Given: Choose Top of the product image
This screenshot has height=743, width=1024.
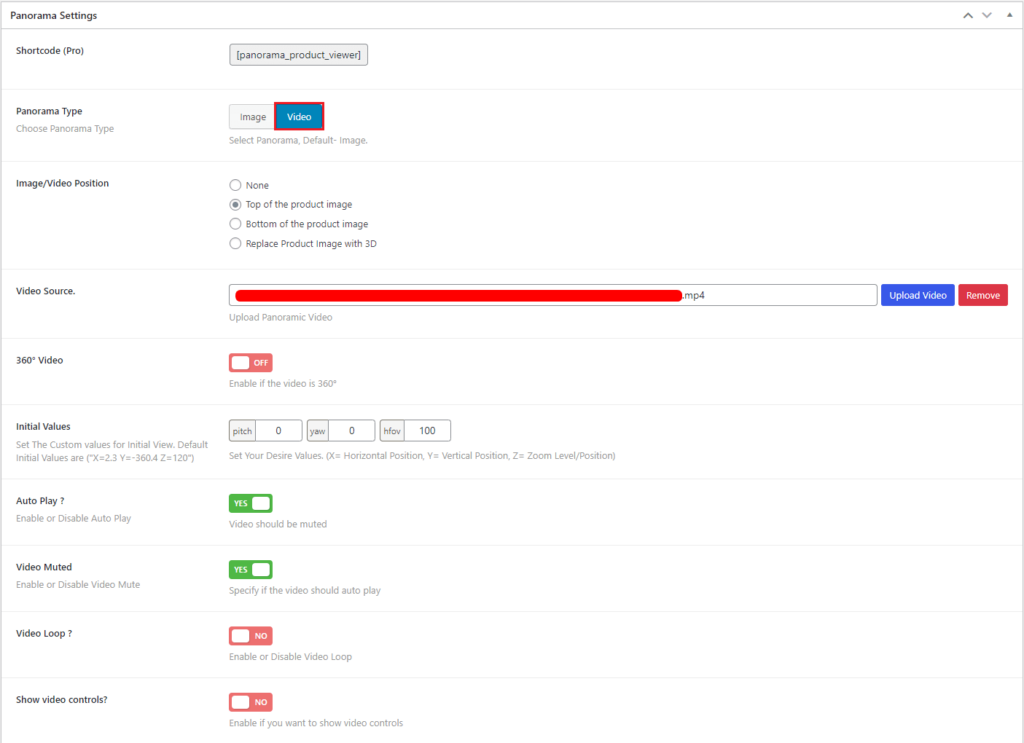Looking at the screenshot, I should [x=234, y=204].
